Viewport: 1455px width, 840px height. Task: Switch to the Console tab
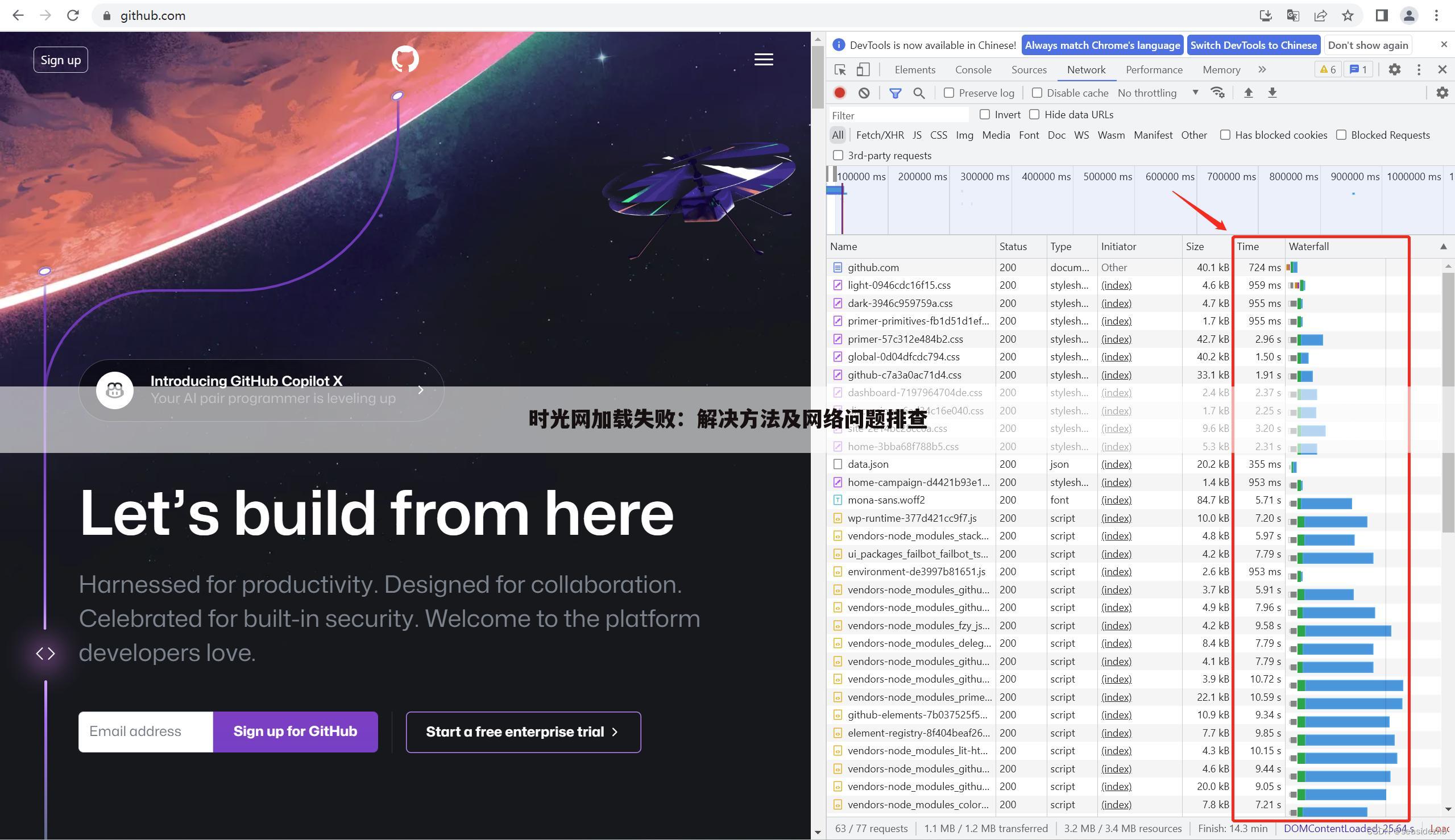pyautogui.click(x=973, y=70)
